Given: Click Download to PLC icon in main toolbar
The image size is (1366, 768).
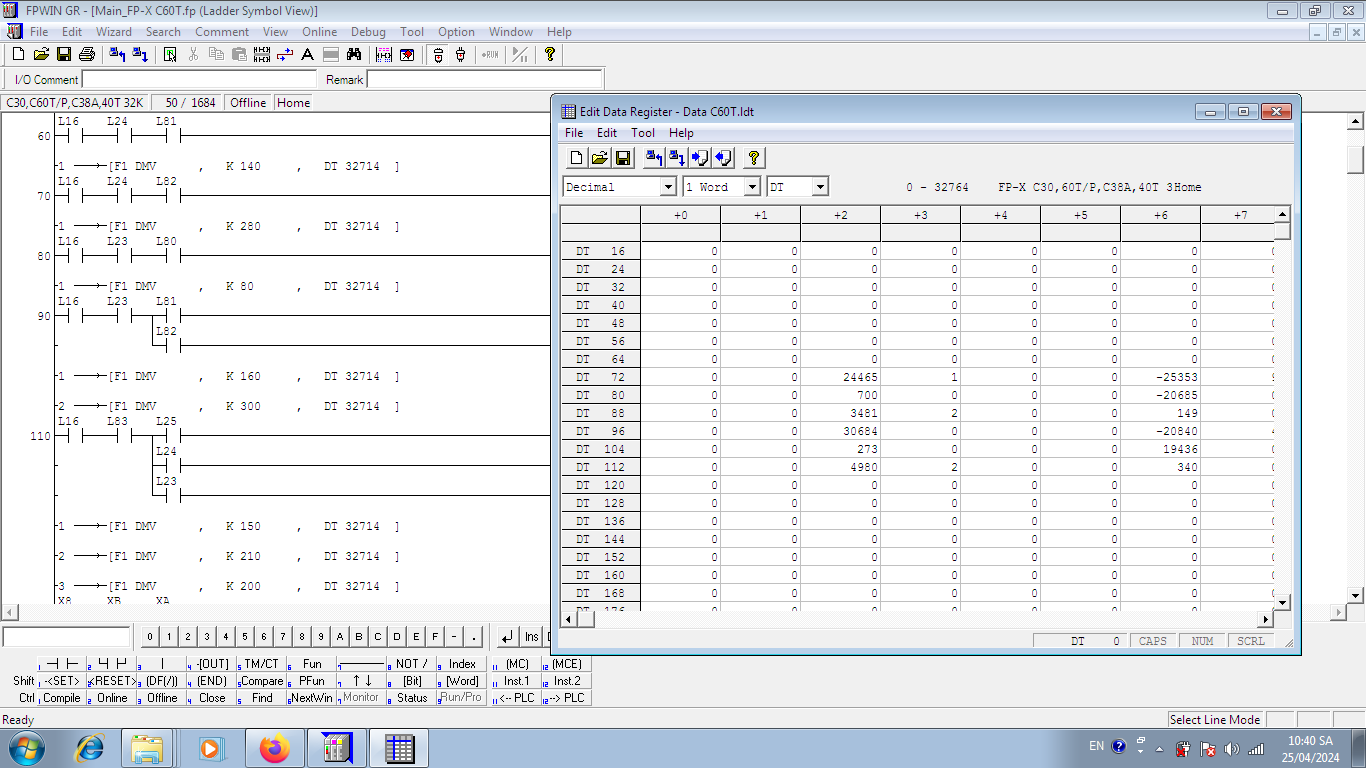Looking at the screenshot, I should 141,55.
